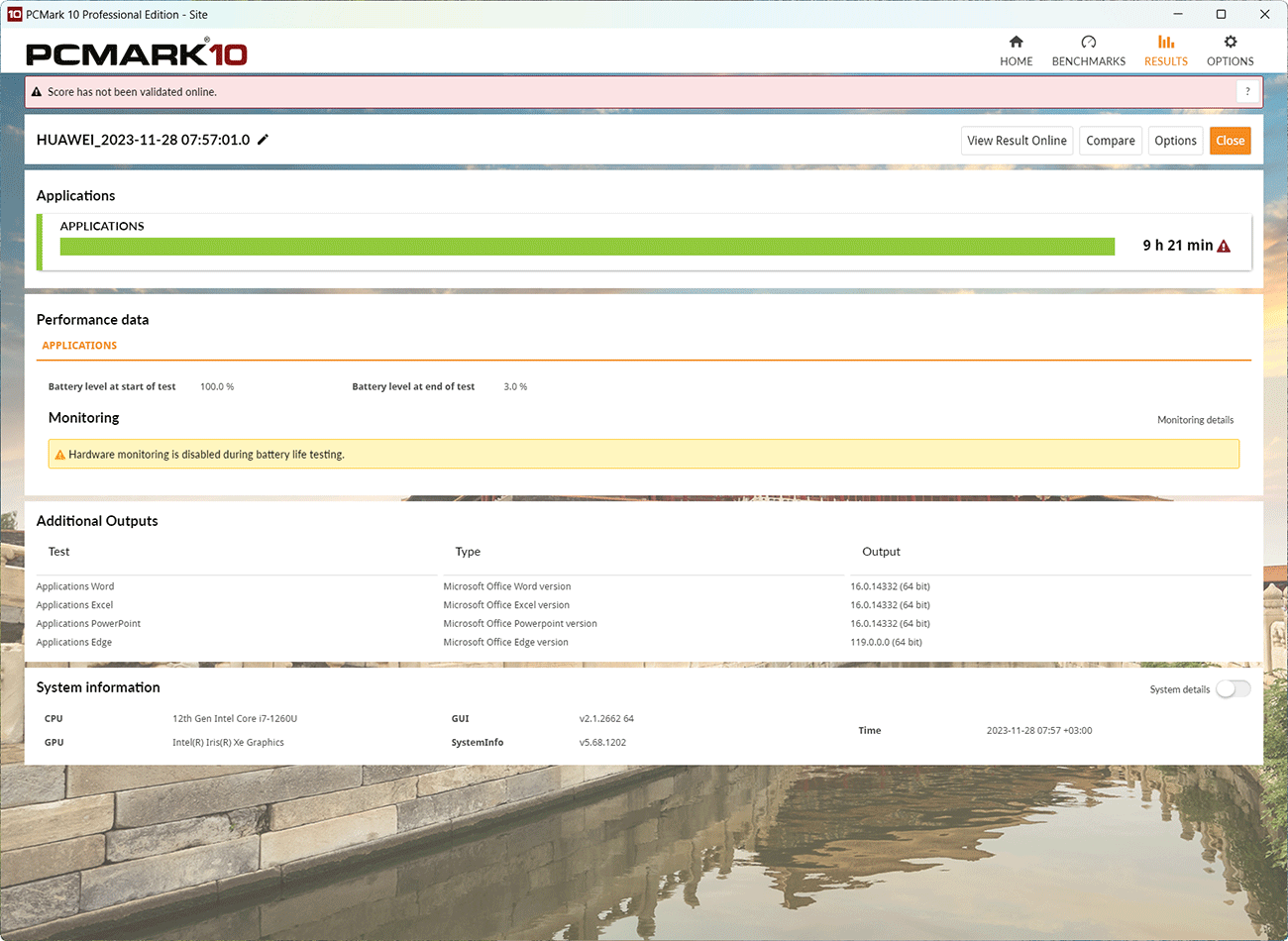Switch to the BENCHMARKS tab label
Screen dimensions: 1288x941
coord(1089,61)
